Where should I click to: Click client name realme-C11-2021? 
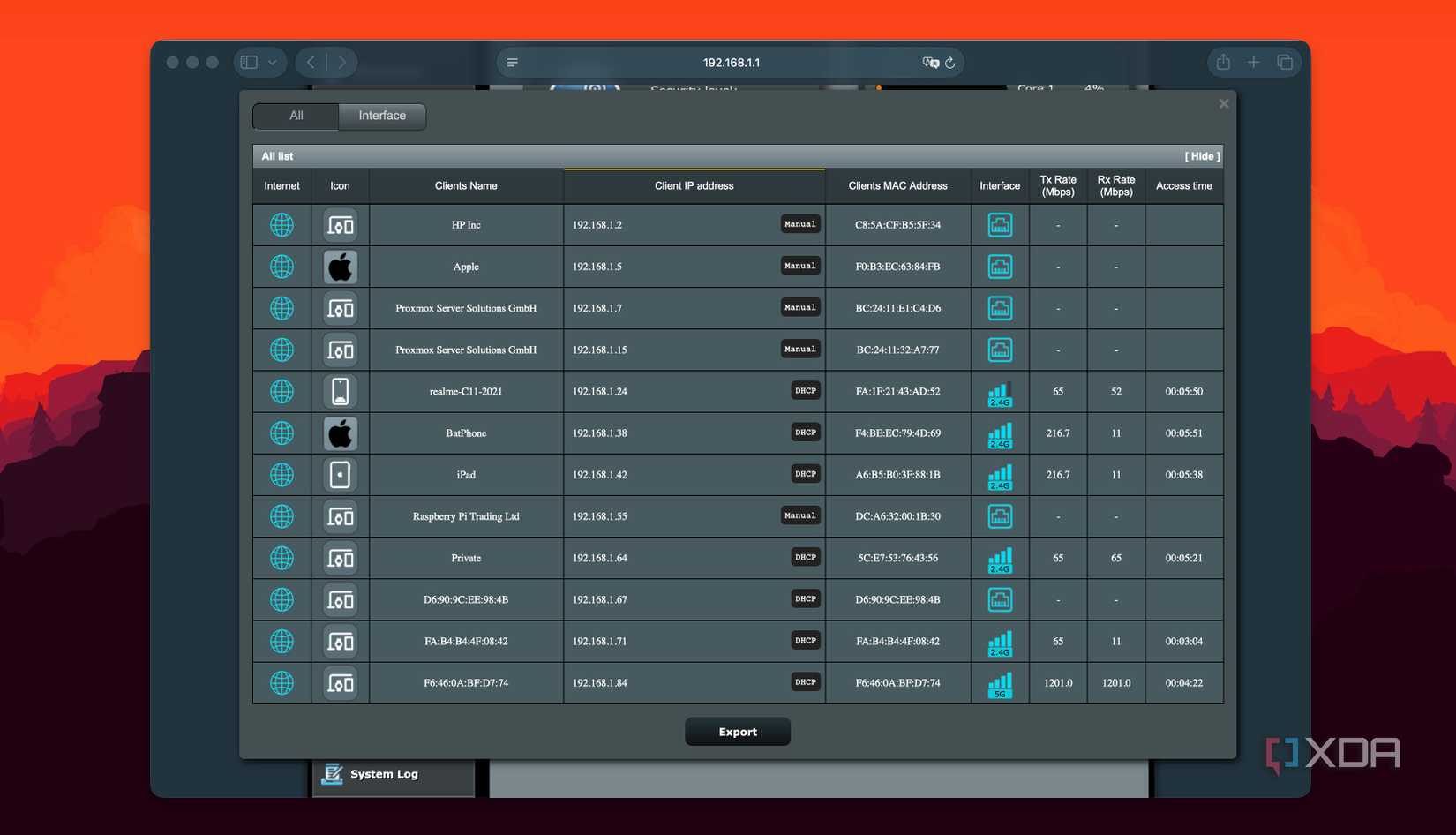pos(466,392)
